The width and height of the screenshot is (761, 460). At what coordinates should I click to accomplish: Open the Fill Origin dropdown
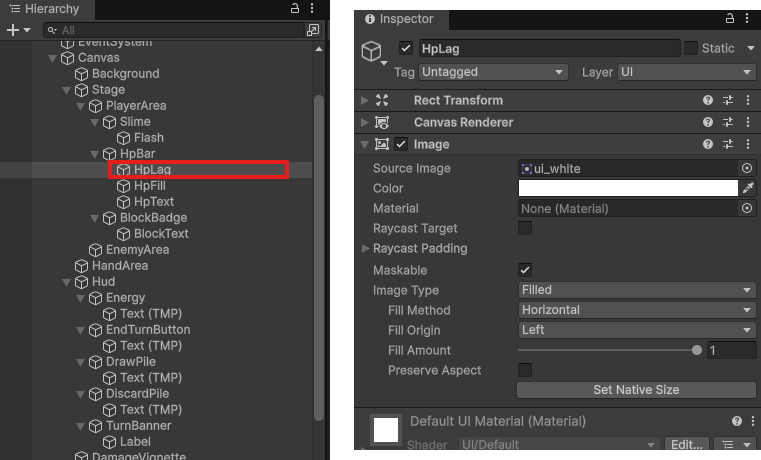click(x=637, y=330)
